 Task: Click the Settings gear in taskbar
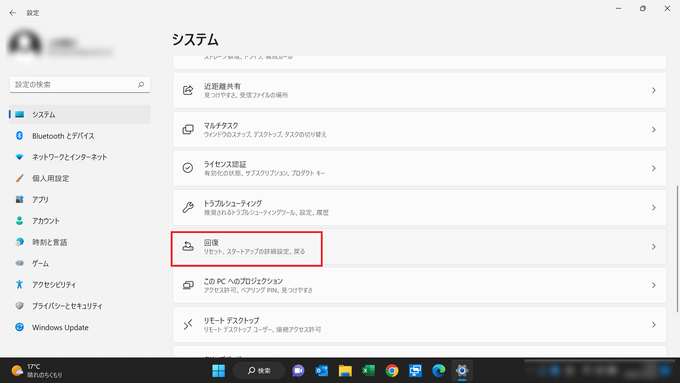tap(462, 370)
